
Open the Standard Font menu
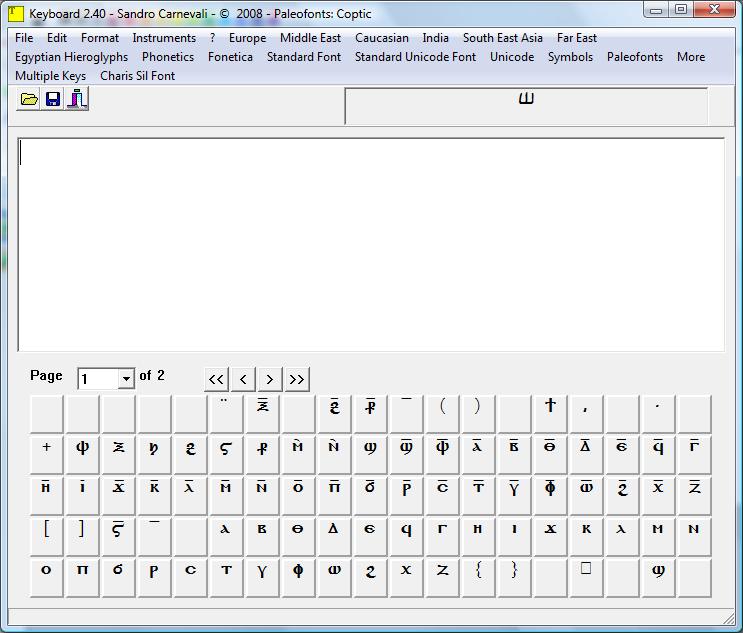pyautogui.click(x=304, y=57)
